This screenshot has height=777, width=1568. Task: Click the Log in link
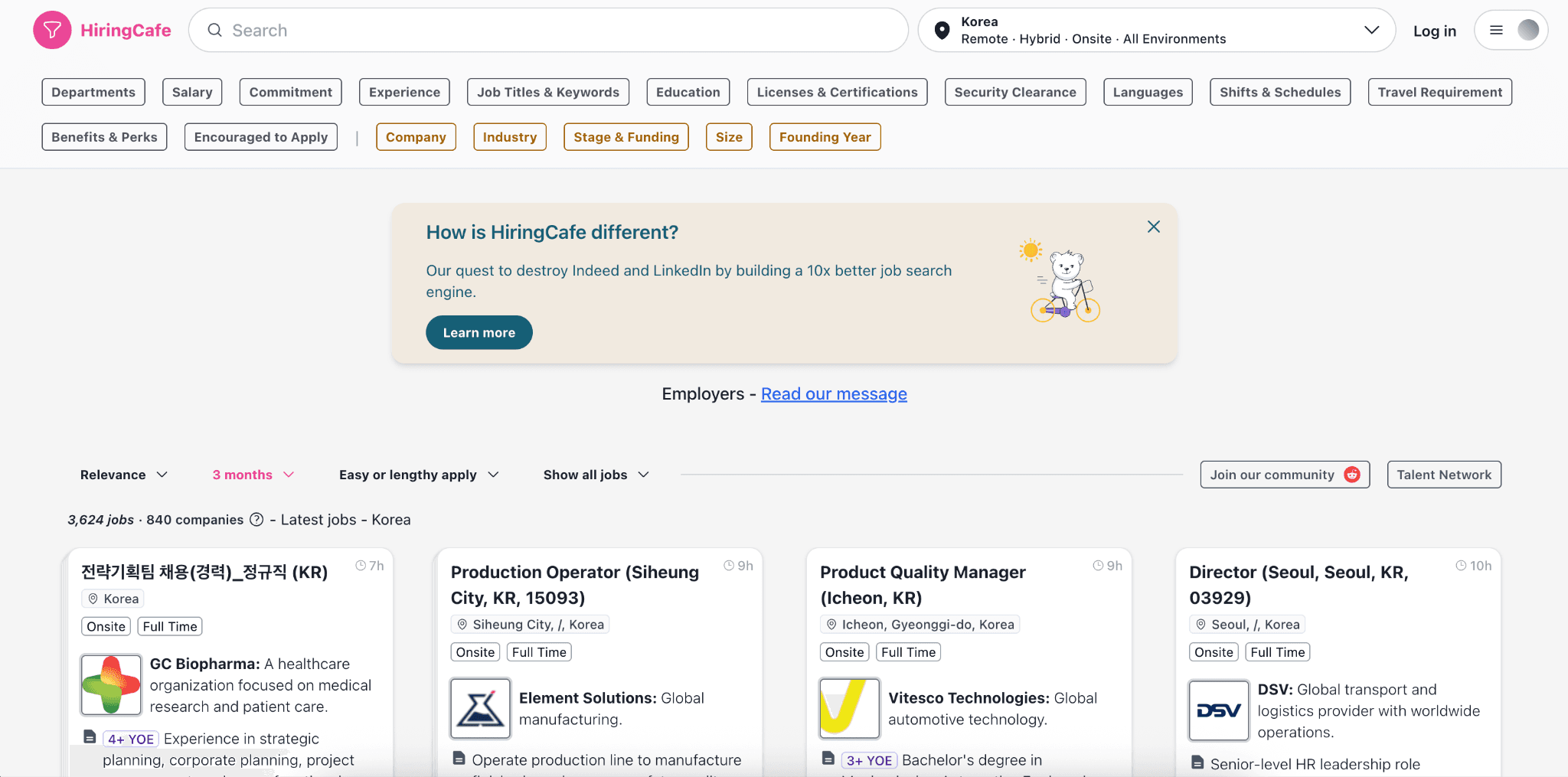click(x=1435, y=31)
